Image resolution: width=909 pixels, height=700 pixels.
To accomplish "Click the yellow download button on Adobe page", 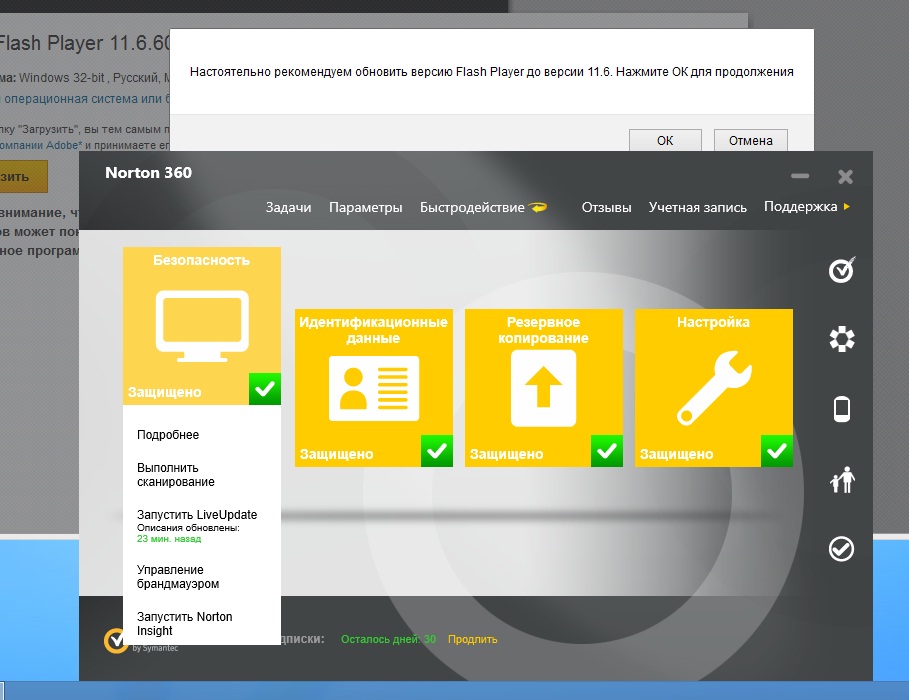I will [23, 177].
